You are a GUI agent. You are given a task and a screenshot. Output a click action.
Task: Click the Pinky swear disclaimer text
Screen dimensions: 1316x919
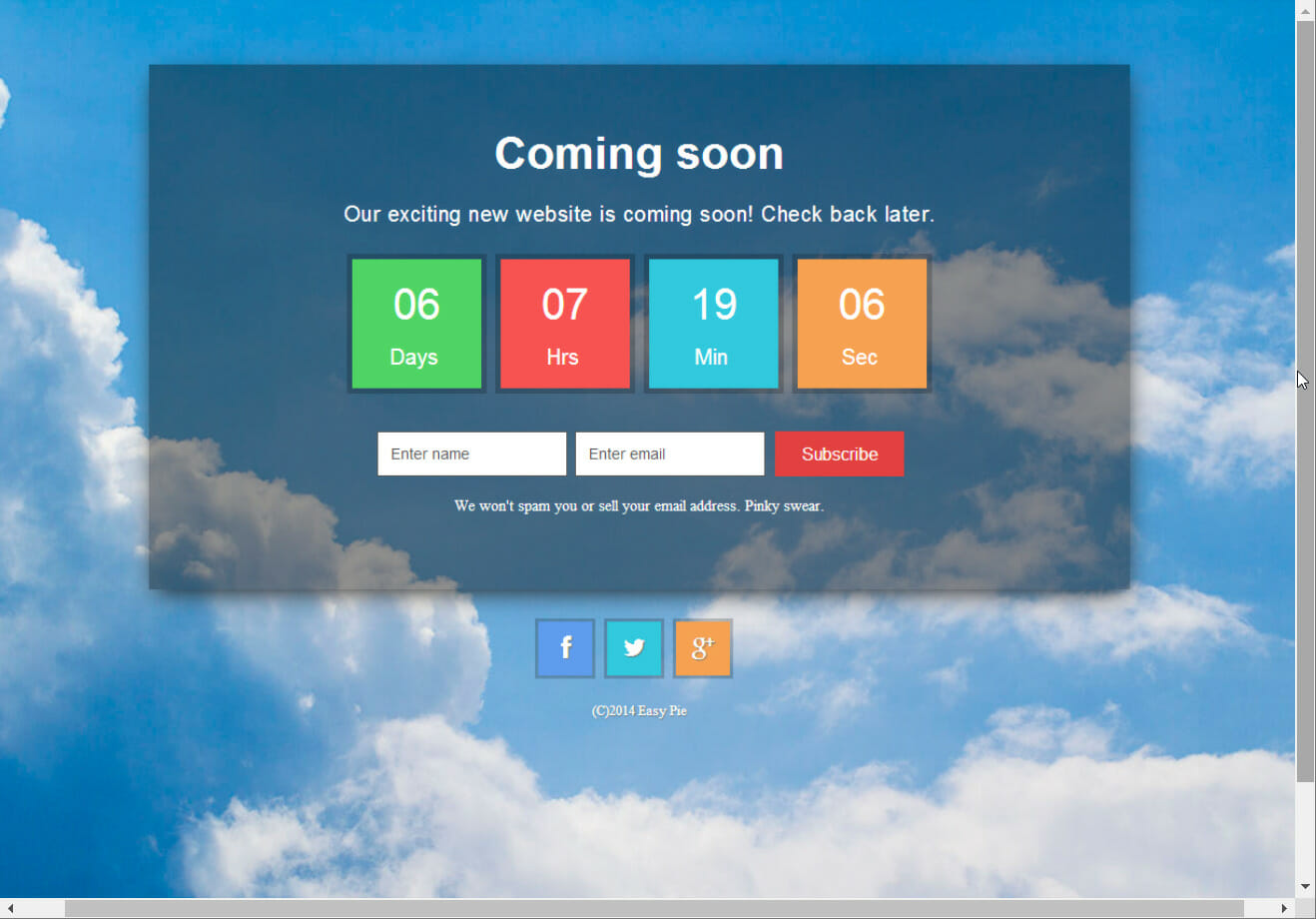click(x=639, y=506)
